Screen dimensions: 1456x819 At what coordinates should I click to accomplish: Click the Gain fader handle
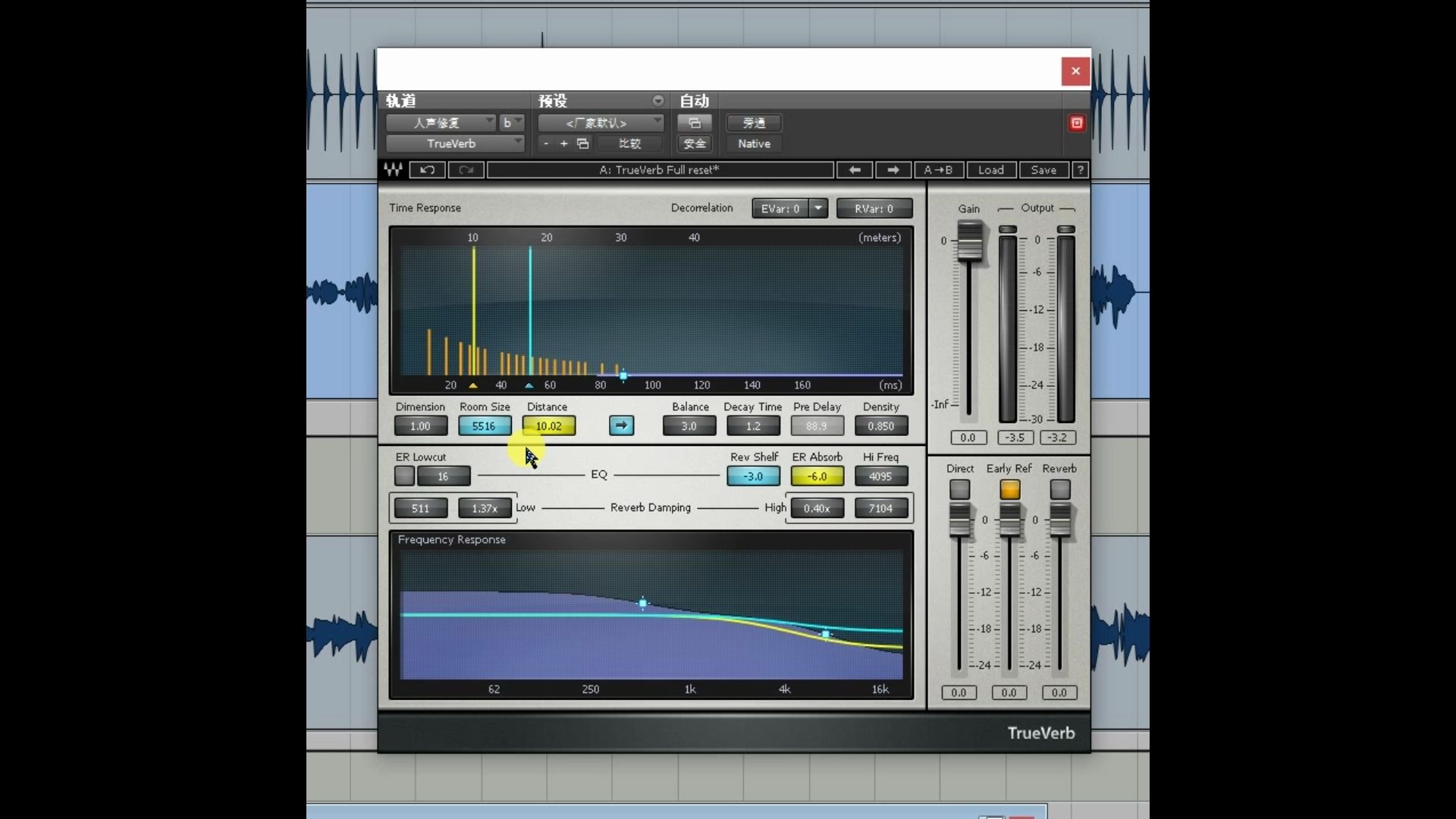(x=969, y=241)
